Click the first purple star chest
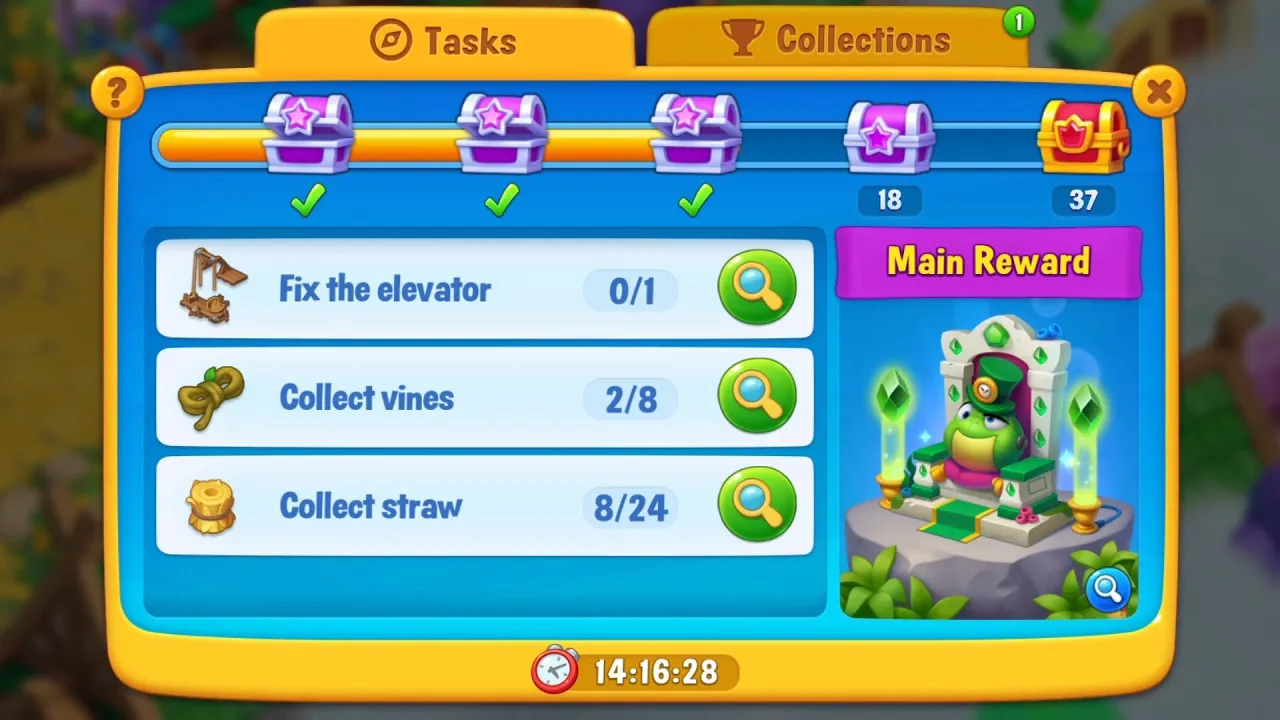The image size is (1280, 720). pyautogui.click(x=308, y=133)
